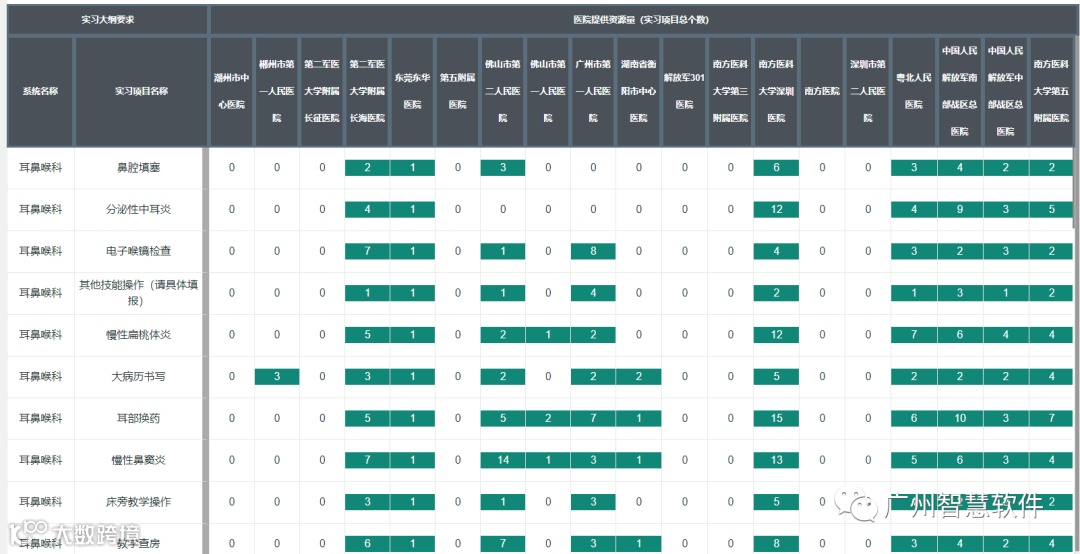Screen dimensions: 1080x554
Task: Click 耳鼻喉科 in the 耳部换药 row
Action: pos(41,418)
